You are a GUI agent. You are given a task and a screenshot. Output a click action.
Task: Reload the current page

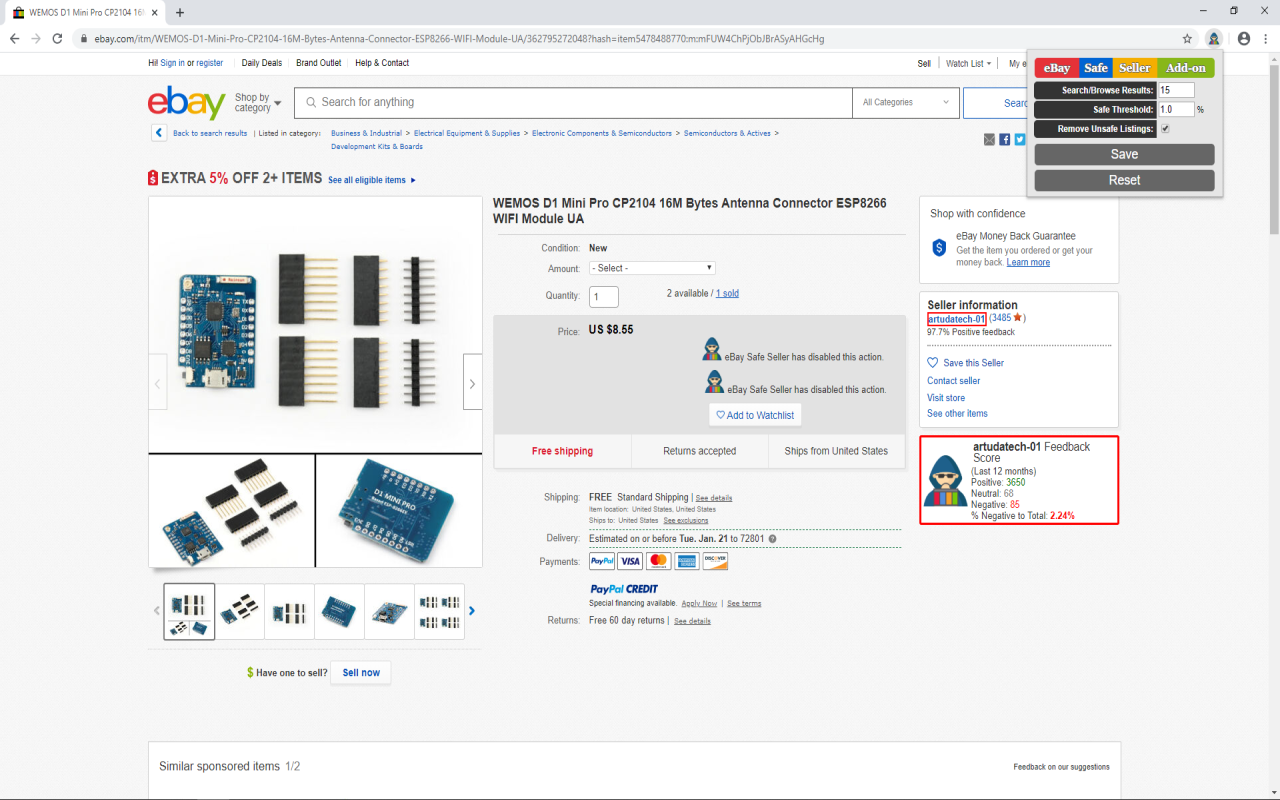coord(57,39)
